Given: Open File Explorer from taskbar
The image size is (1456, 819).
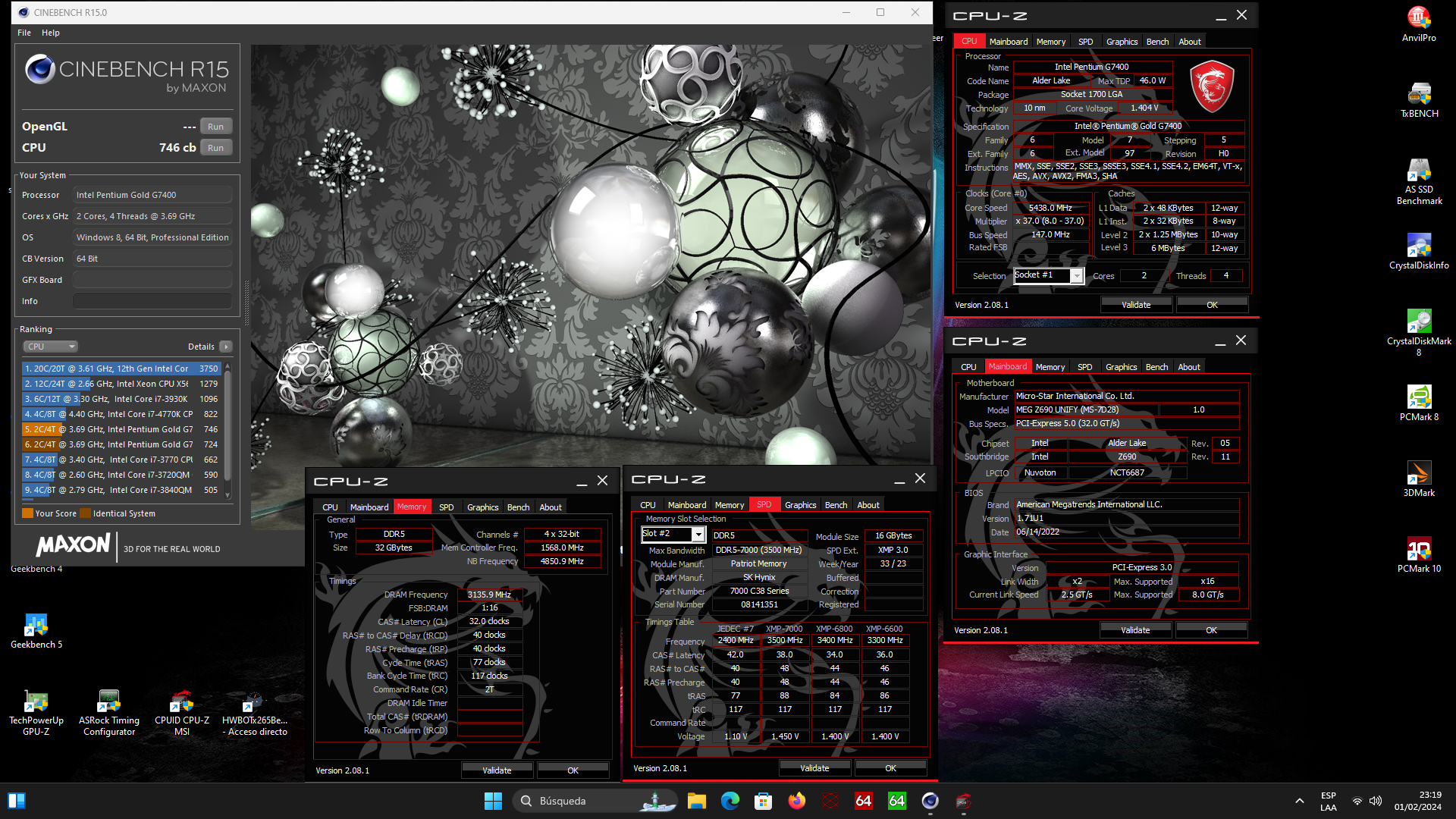Looking at the screenshot, I should tap(696, 801).
